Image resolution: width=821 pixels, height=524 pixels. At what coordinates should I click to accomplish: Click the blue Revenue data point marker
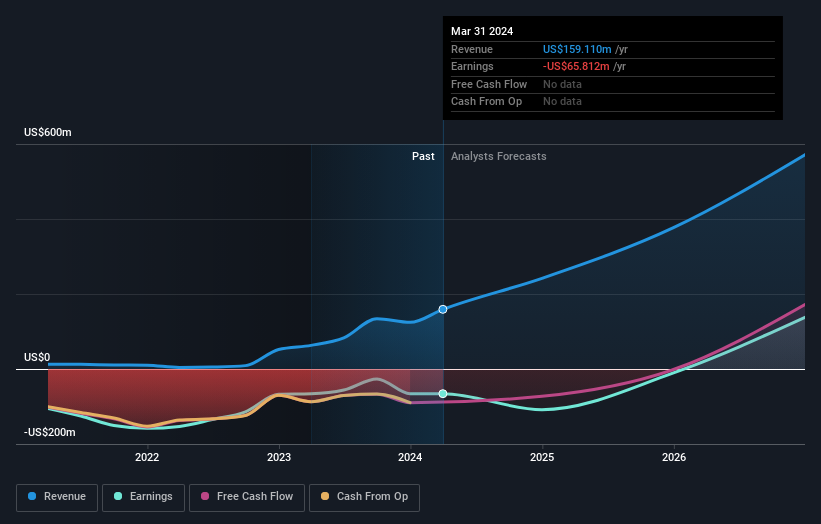[443, 309]
